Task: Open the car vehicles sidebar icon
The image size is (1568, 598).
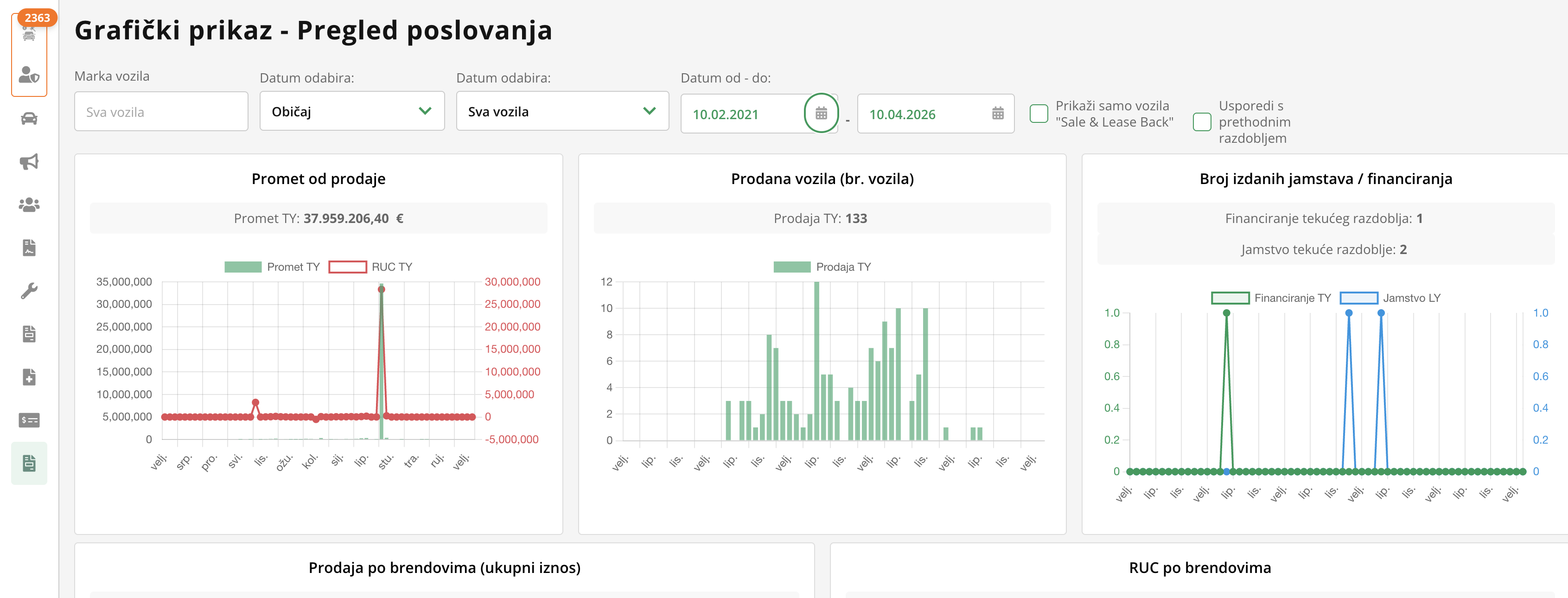Action: tap(29, 119)
